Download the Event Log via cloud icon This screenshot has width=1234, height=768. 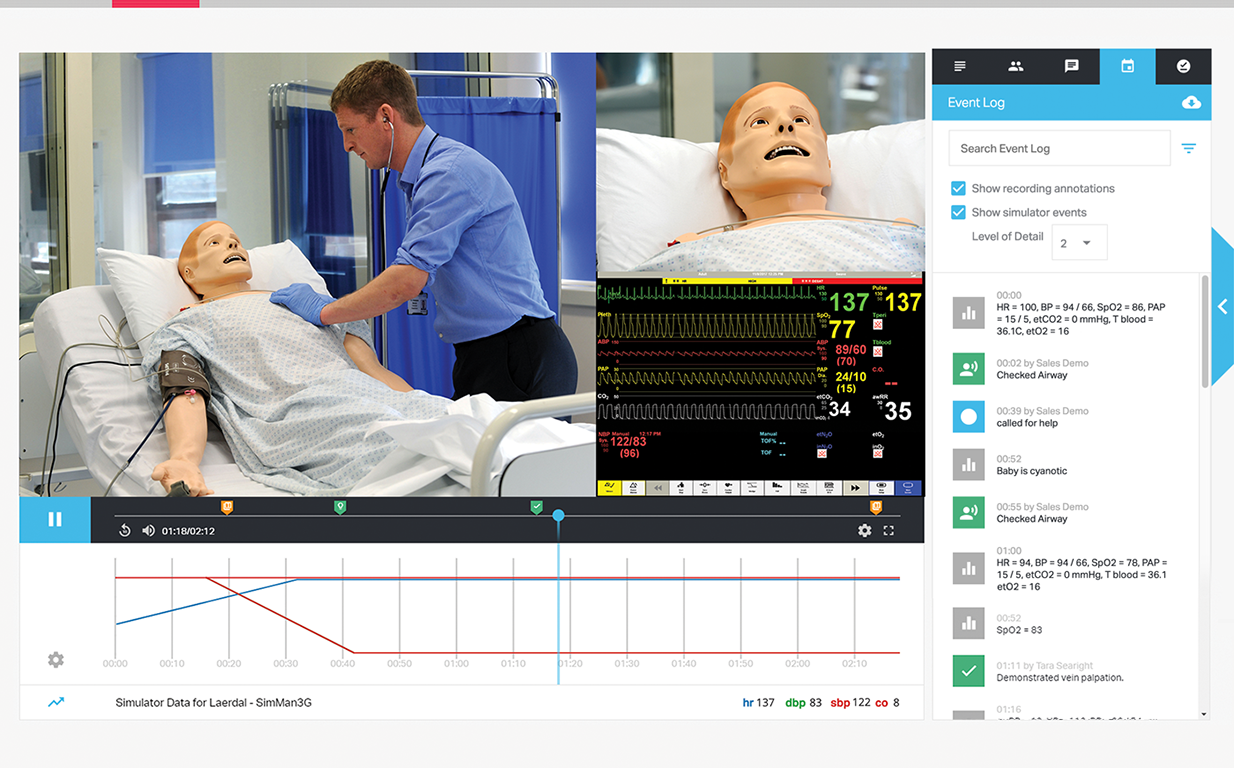pos(1190,102)
